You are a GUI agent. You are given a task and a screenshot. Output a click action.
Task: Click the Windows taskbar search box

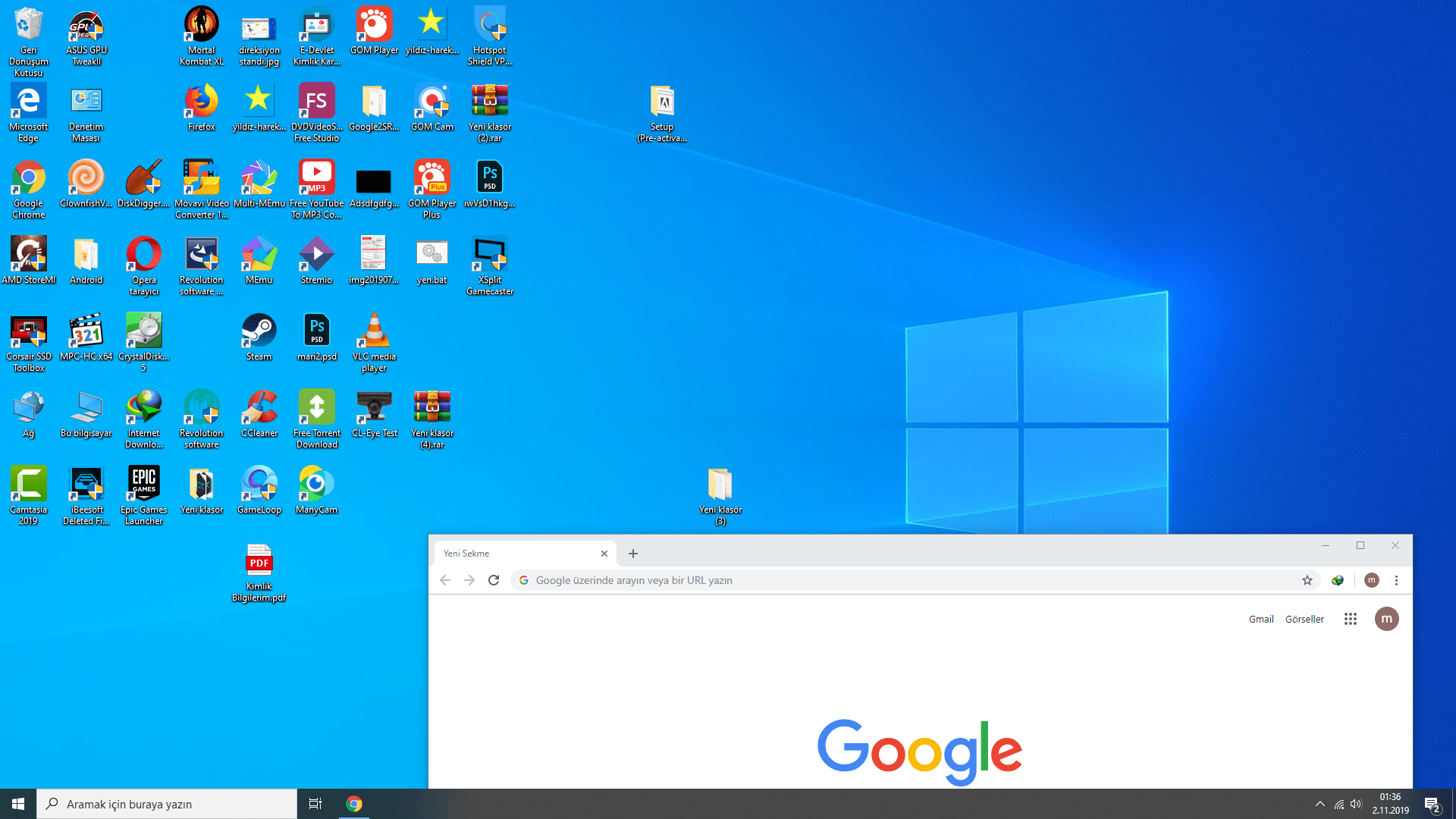167,804
